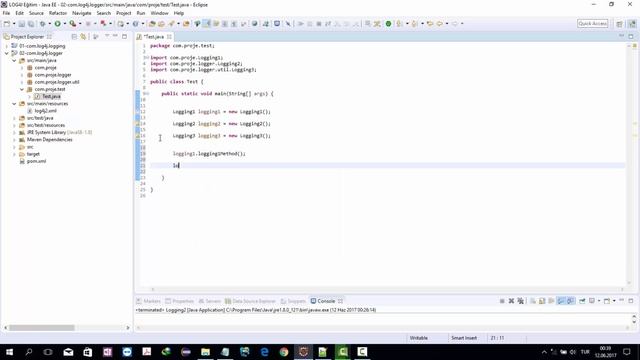The image size is (640, 360).
Task: Switch to the Servers tab
Action: tap(209, 301)
